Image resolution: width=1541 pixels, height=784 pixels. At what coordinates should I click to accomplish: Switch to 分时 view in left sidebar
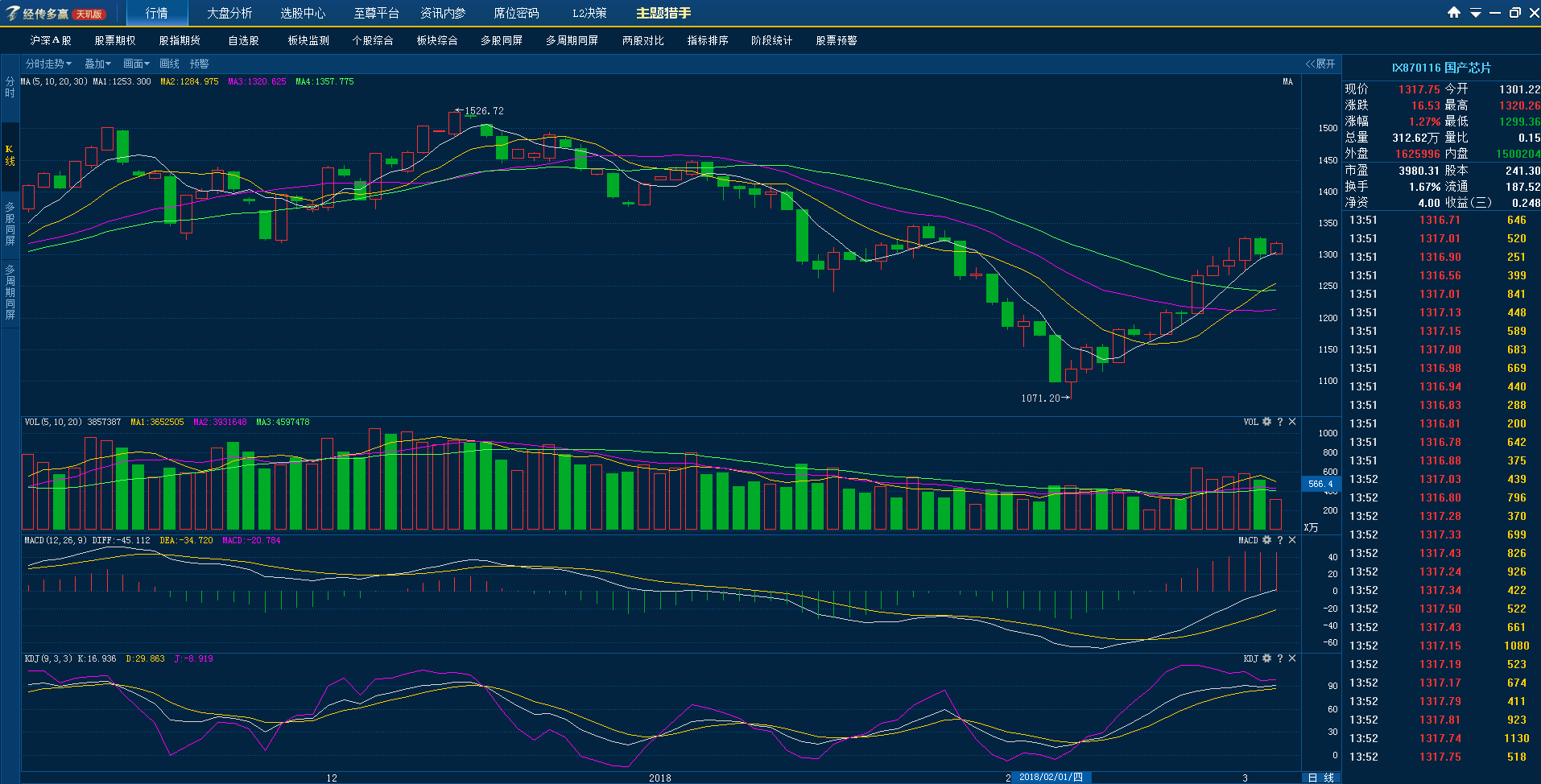tap(10, 87)
